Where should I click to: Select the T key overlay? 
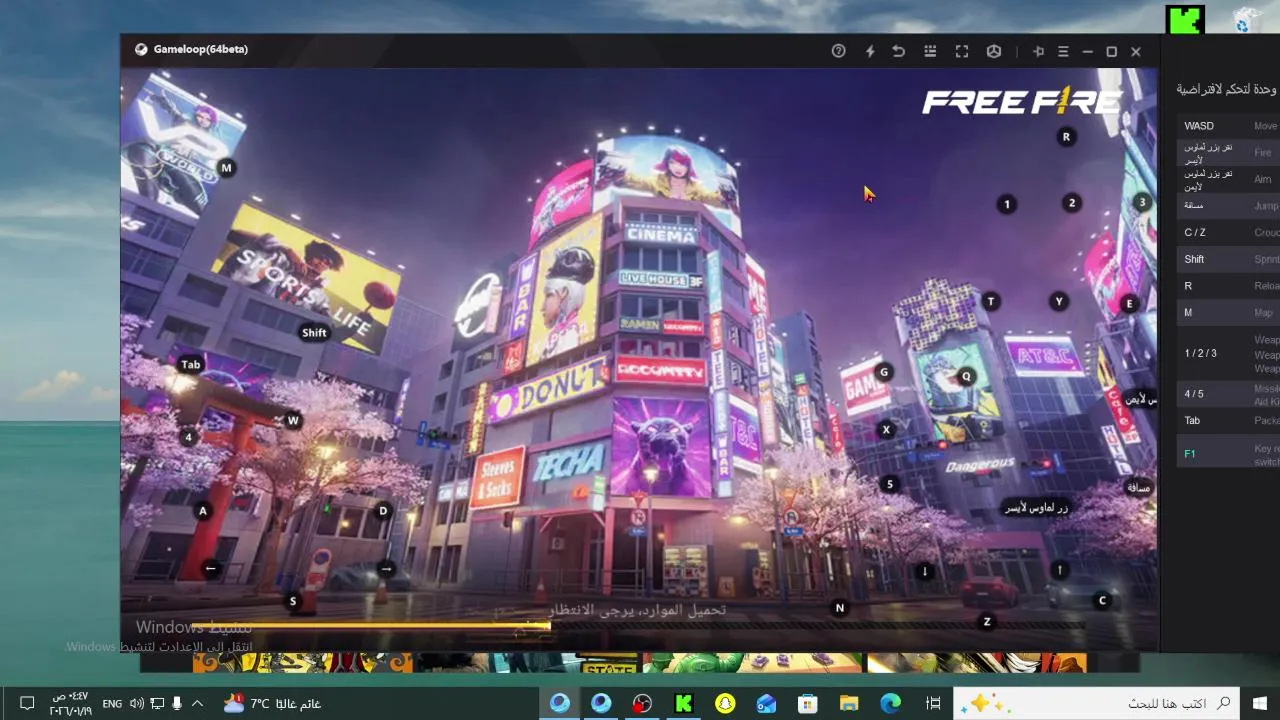pos(991,301)
